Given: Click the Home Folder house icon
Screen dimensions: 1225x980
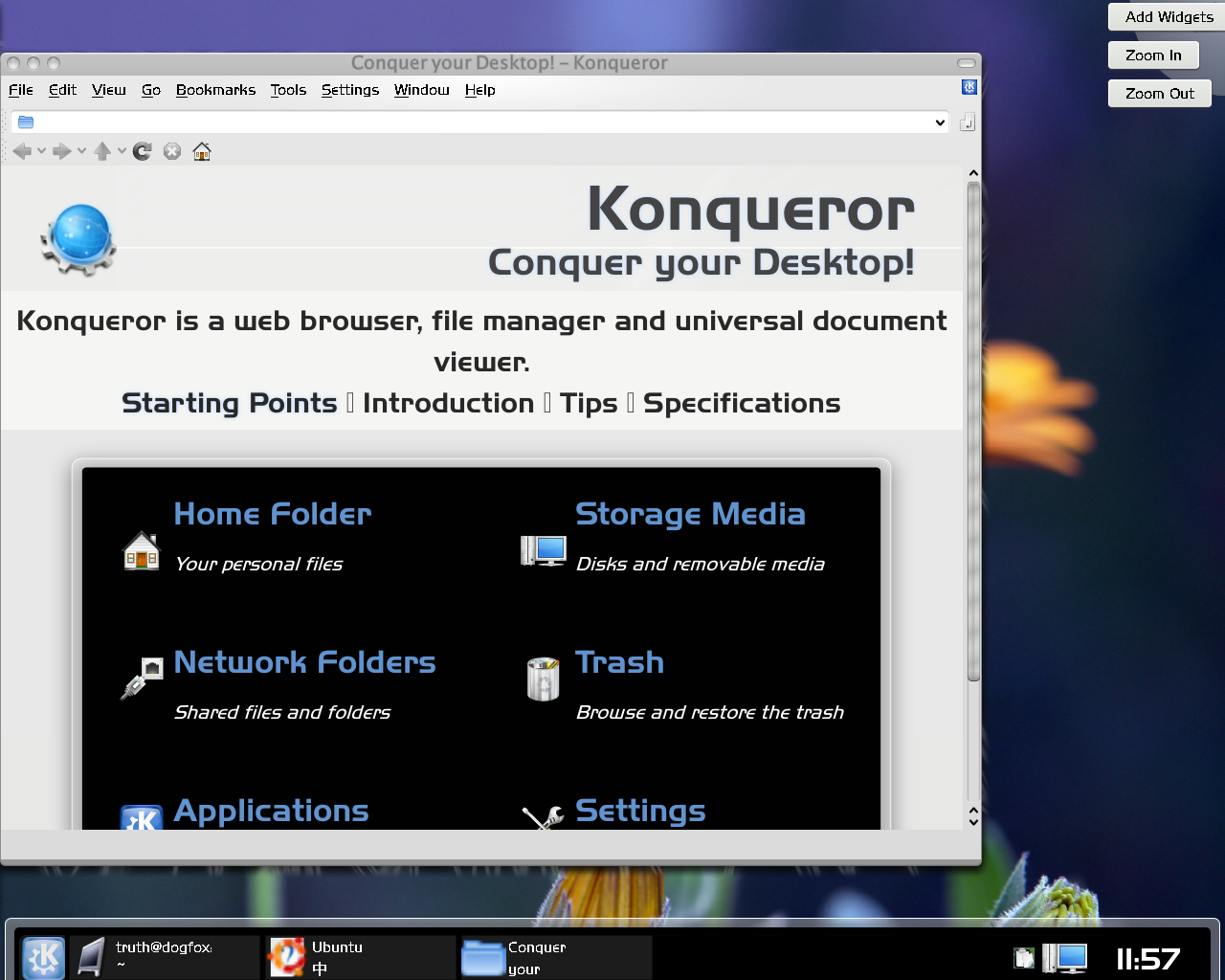Looking at the screenshot, I should click(x=142, y=550).
